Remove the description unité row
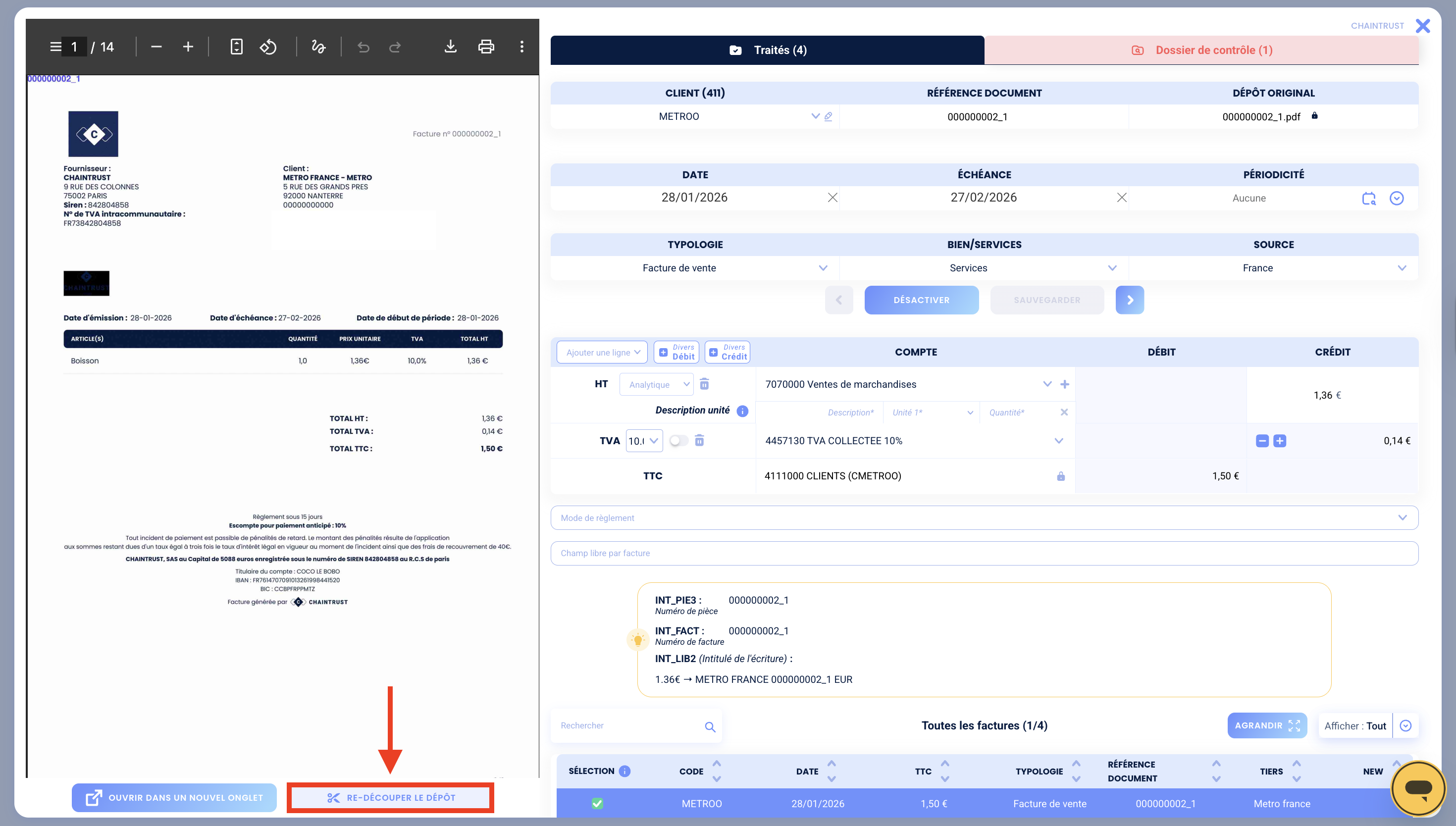The width and height of the screenshot is (1456, 826). (1064, 413)
